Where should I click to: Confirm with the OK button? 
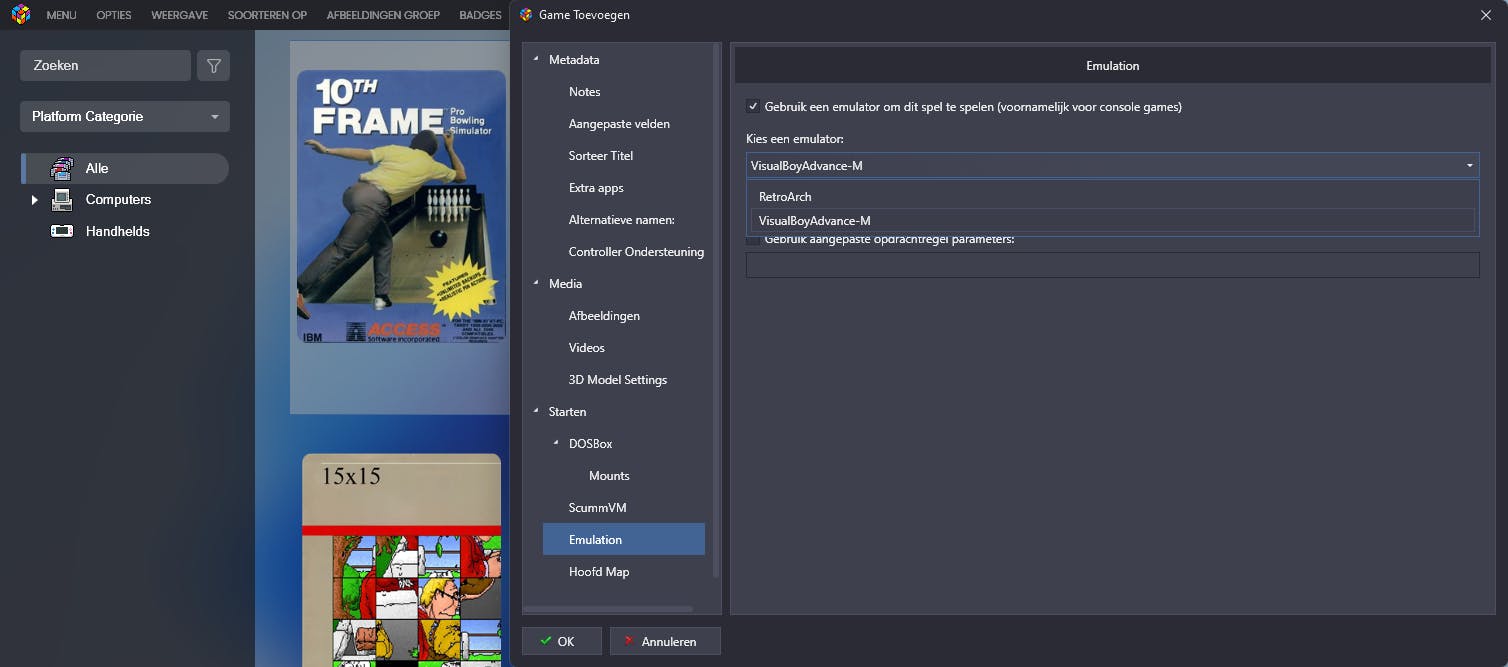coord(562,641)
